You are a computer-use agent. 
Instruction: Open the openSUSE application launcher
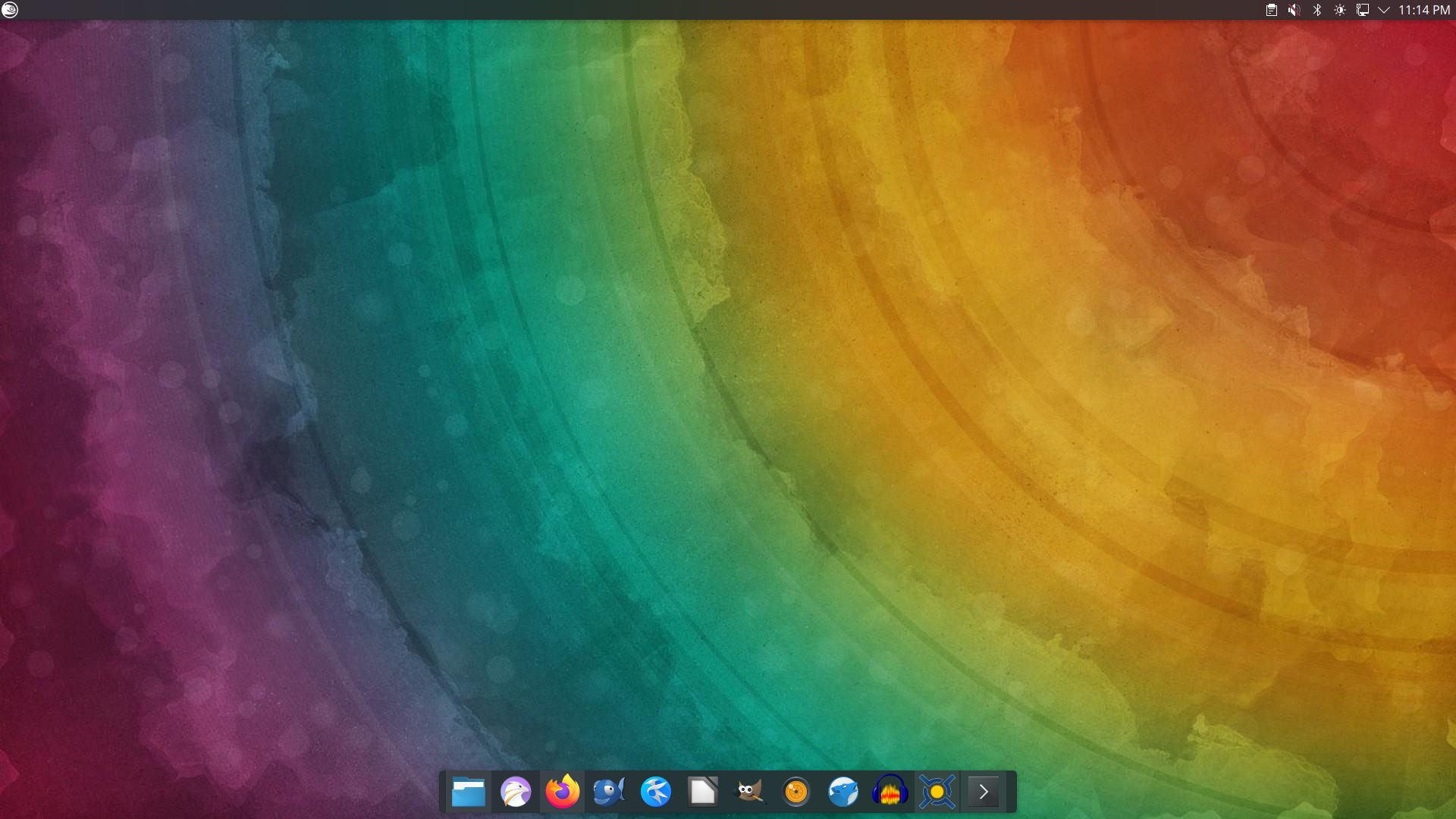[10, 10]
